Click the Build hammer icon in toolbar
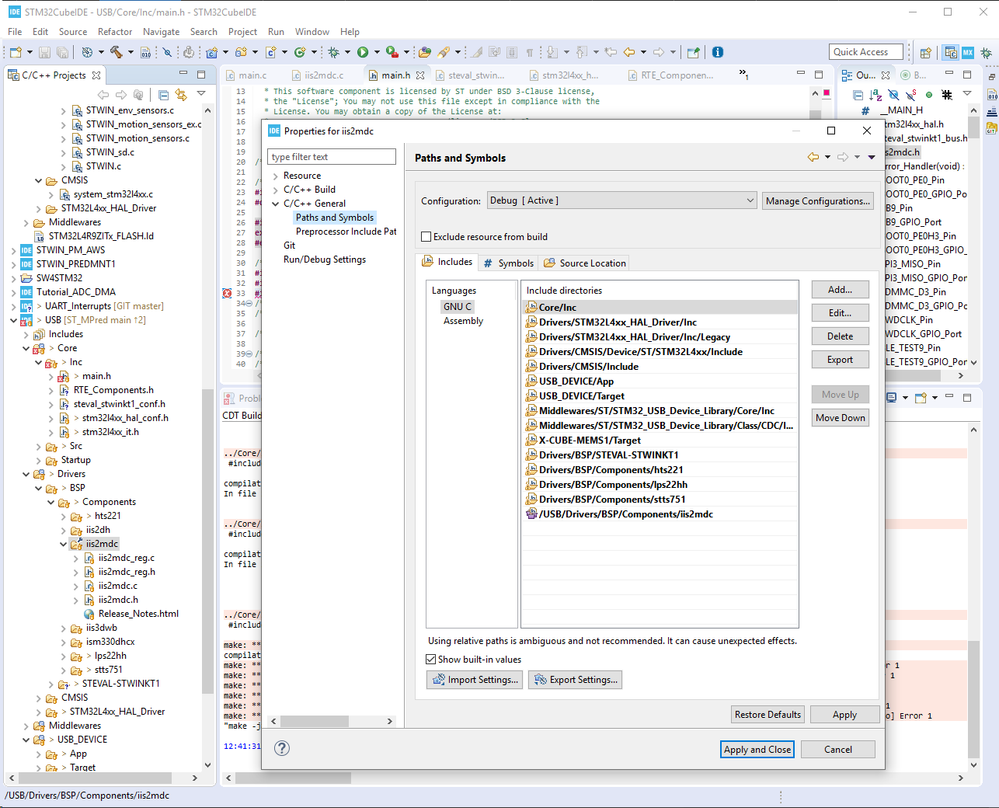The width and height of the screenshot is (999, 808). coord(117,52)
